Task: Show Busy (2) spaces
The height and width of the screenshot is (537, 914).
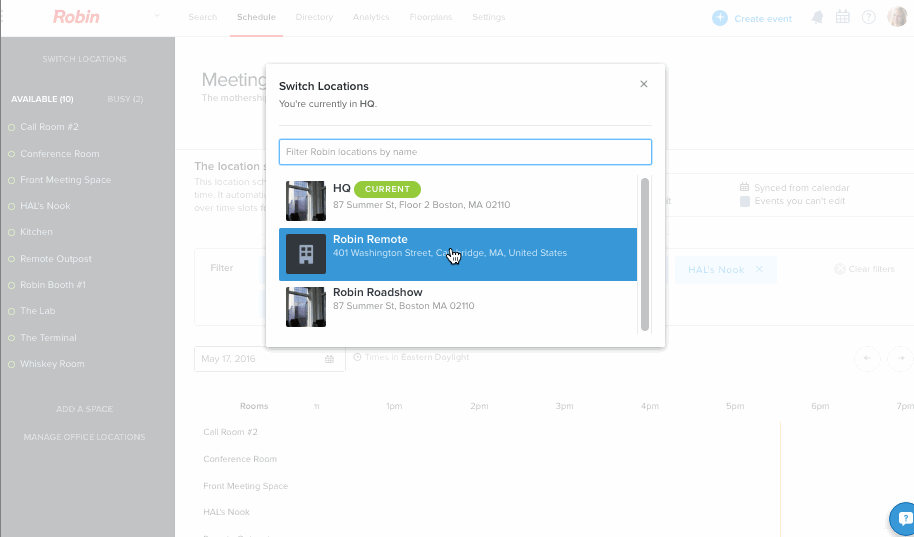Action: pos(125,99)
